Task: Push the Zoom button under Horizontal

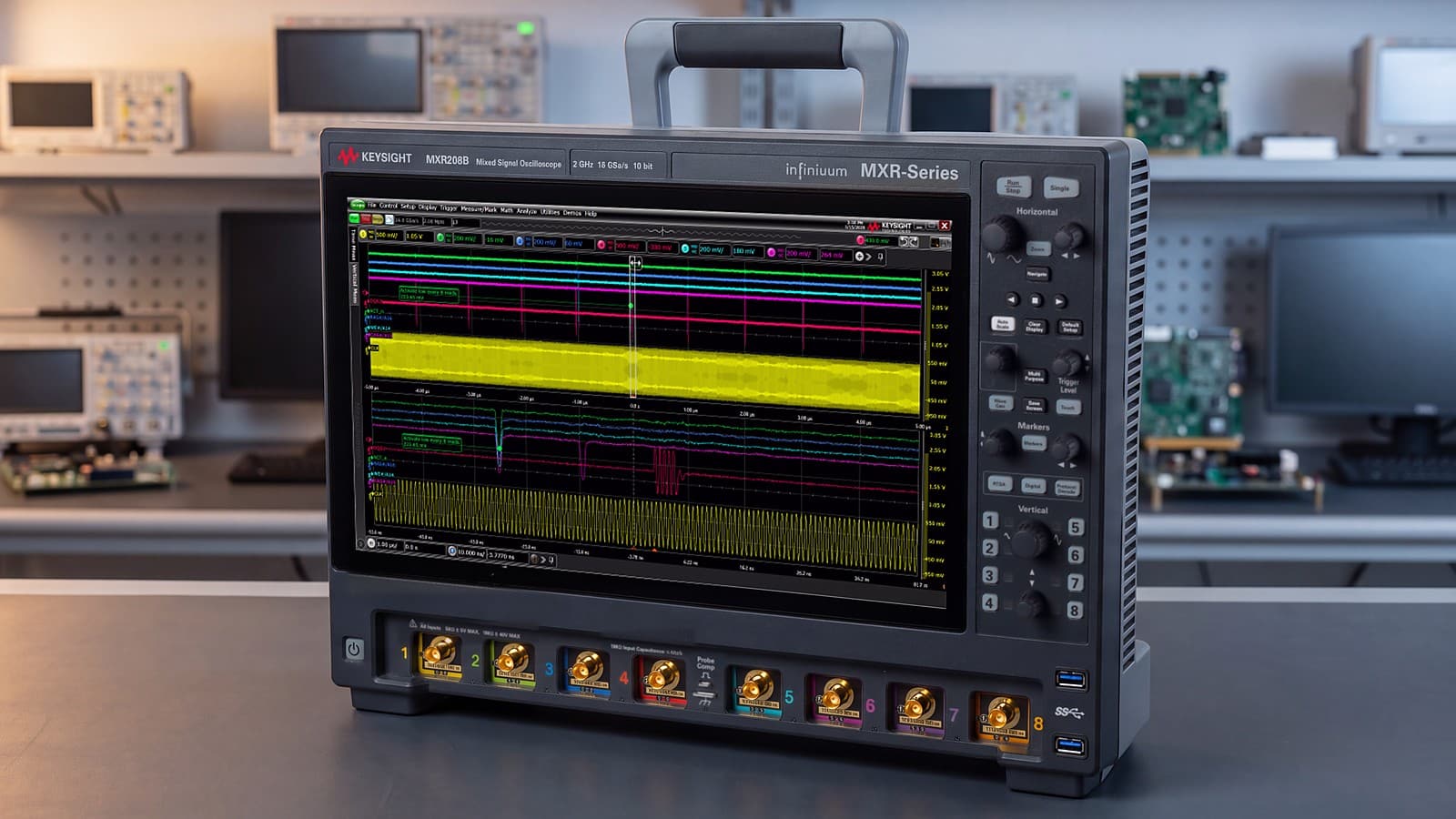Action: click(1038, 248)
